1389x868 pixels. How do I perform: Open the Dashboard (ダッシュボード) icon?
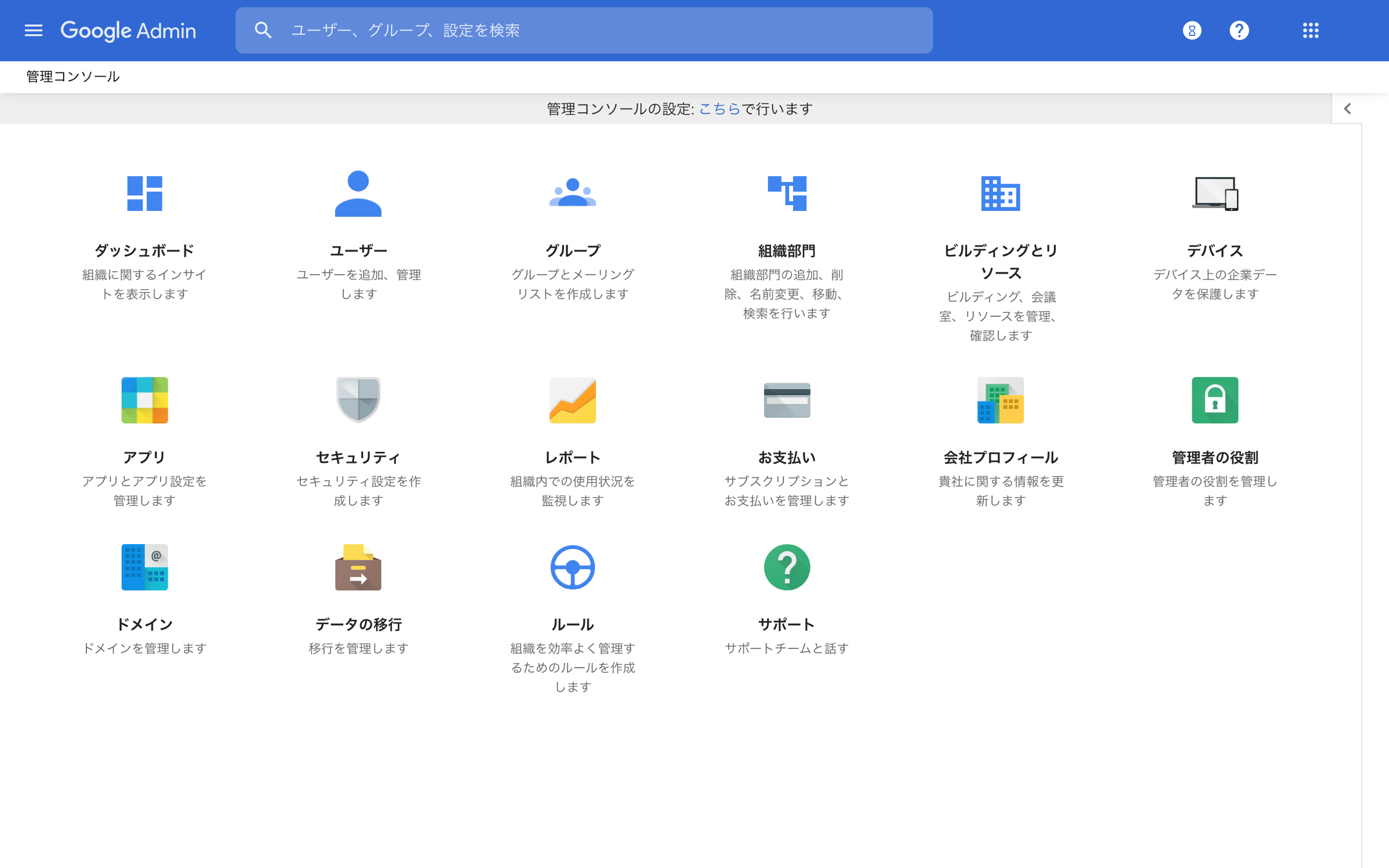144,193
